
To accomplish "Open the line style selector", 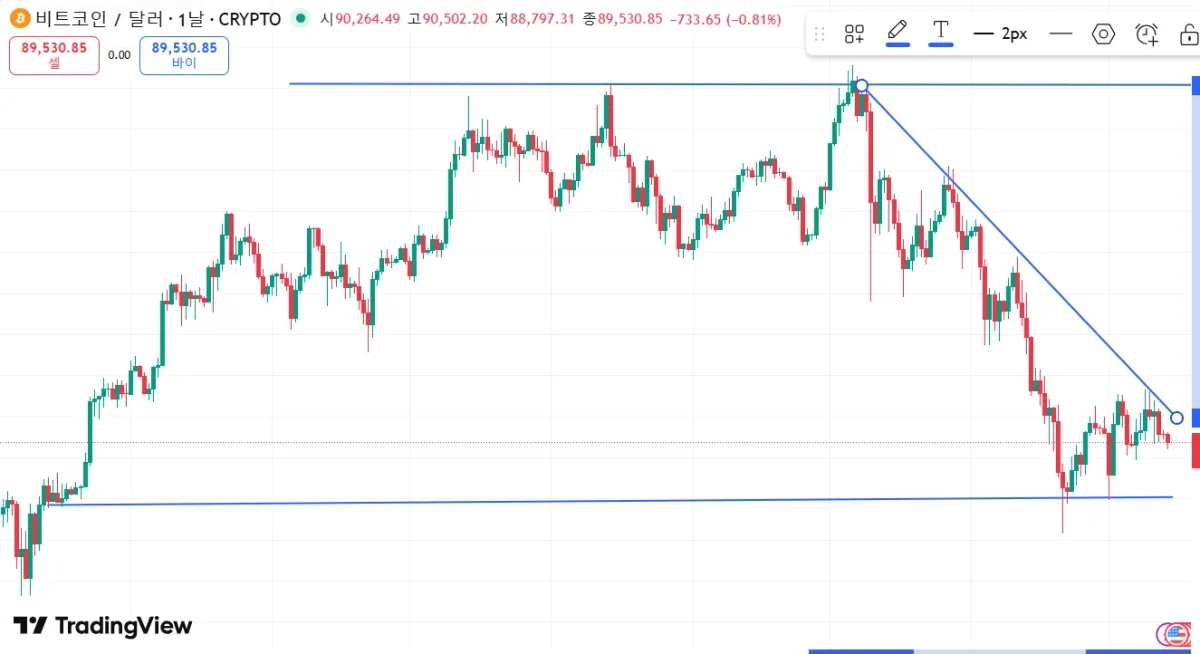I will pyautogui.click(x=1061, y=34).
